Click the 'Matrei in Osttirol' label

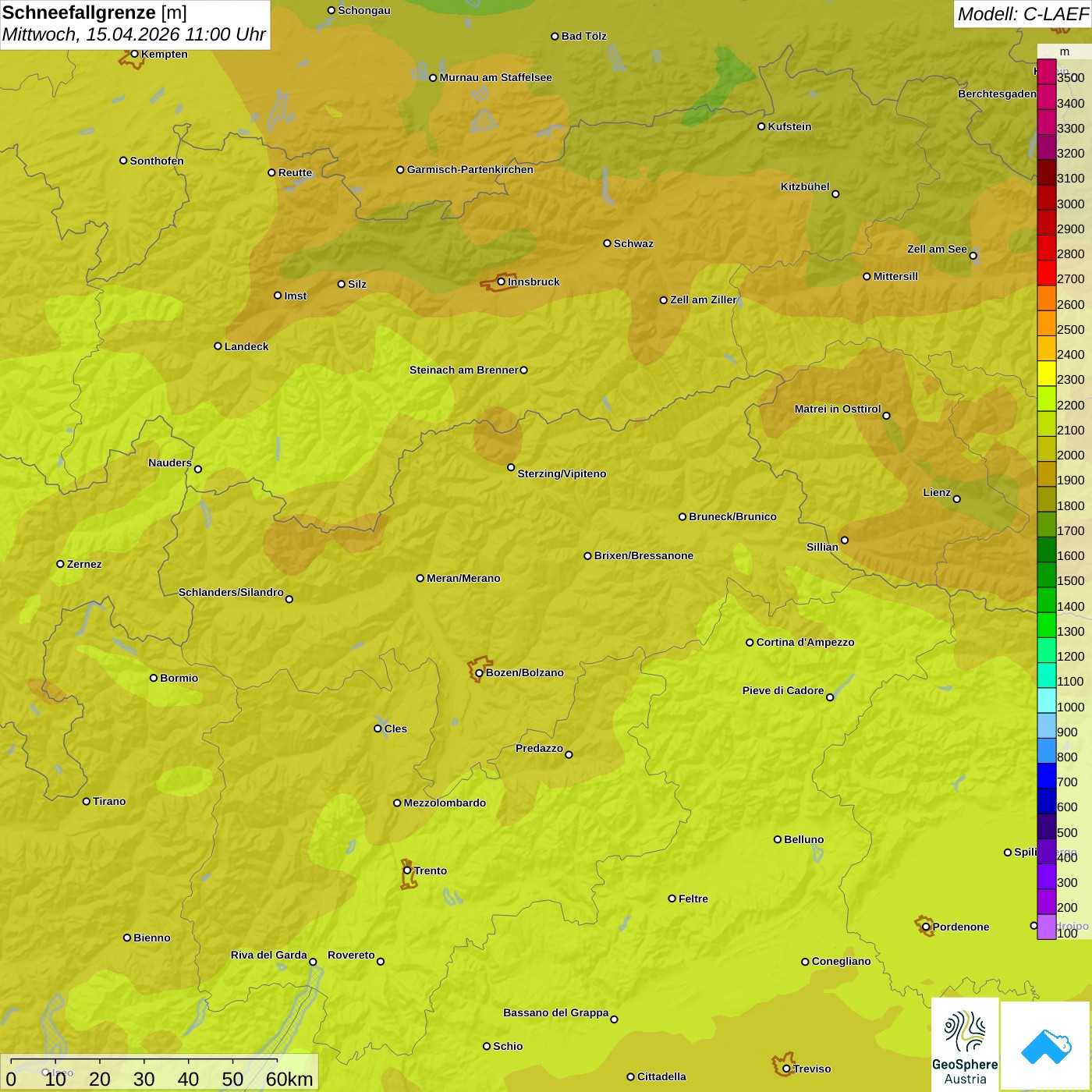[838, 409]
